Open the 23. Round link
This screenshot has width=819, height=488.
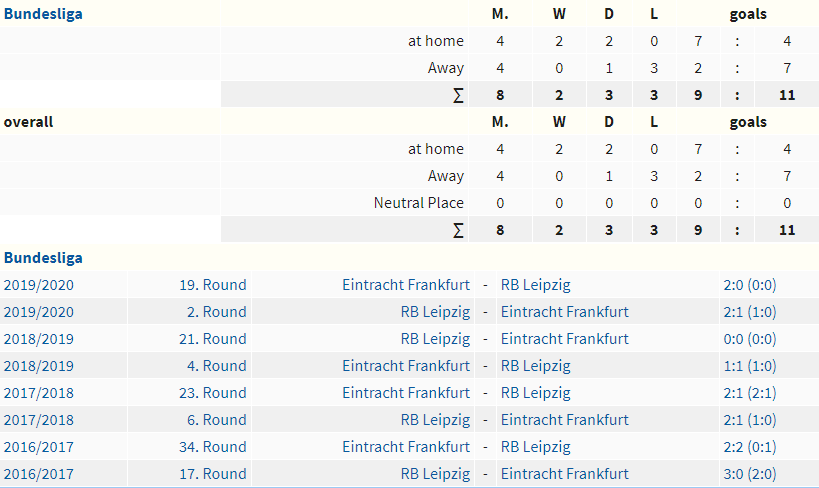213,393
